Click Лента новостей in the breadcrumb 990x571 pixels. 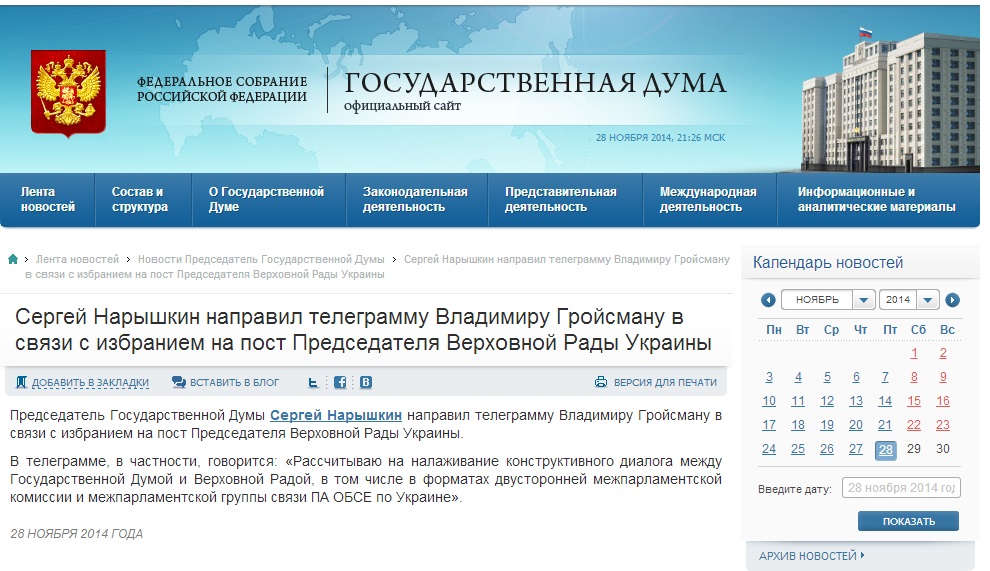click(77, 259)
